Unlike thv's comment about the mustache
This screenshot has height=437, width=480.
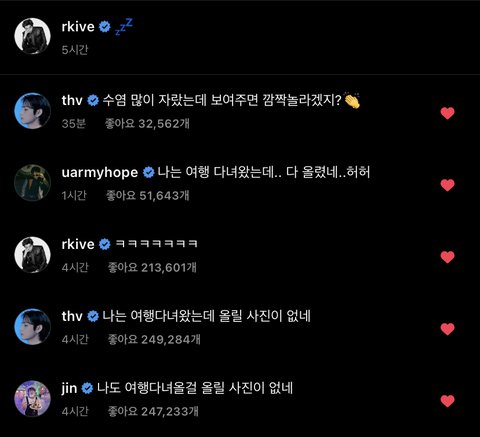tap(447, 113)
